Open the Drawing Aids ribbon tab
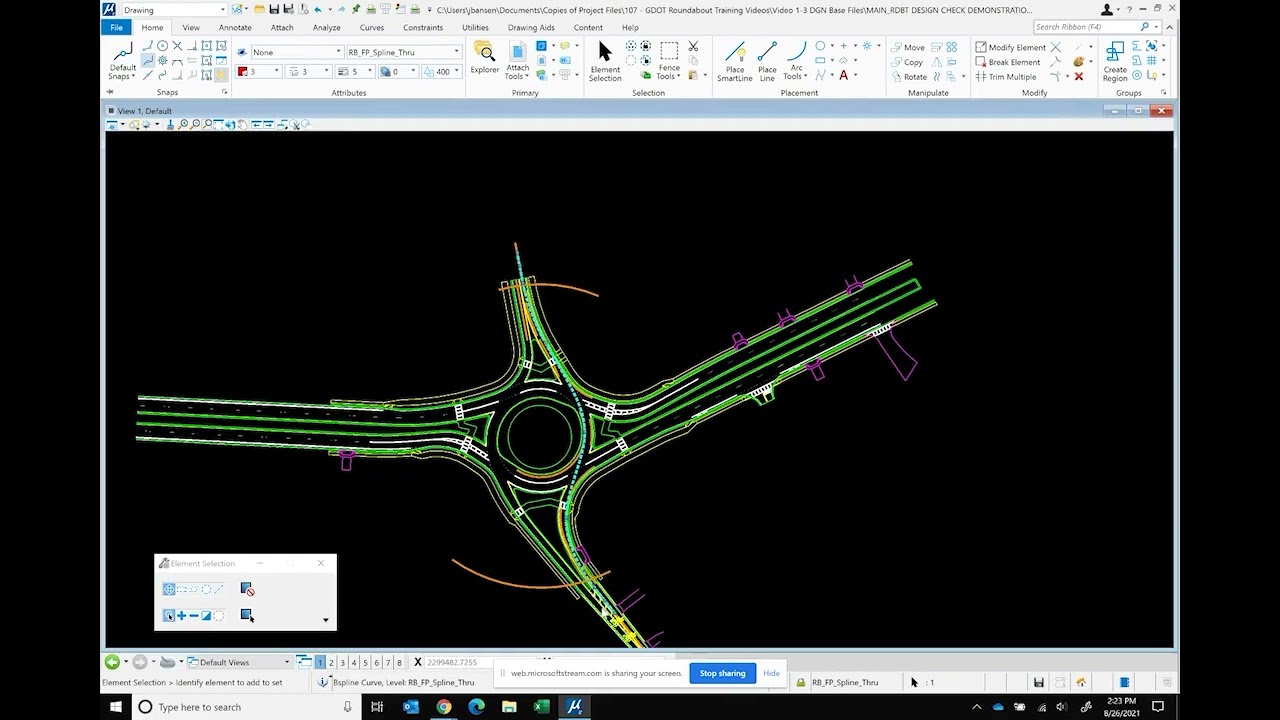The width and height of the screenshot is (1280, 720). coord(531,28)
